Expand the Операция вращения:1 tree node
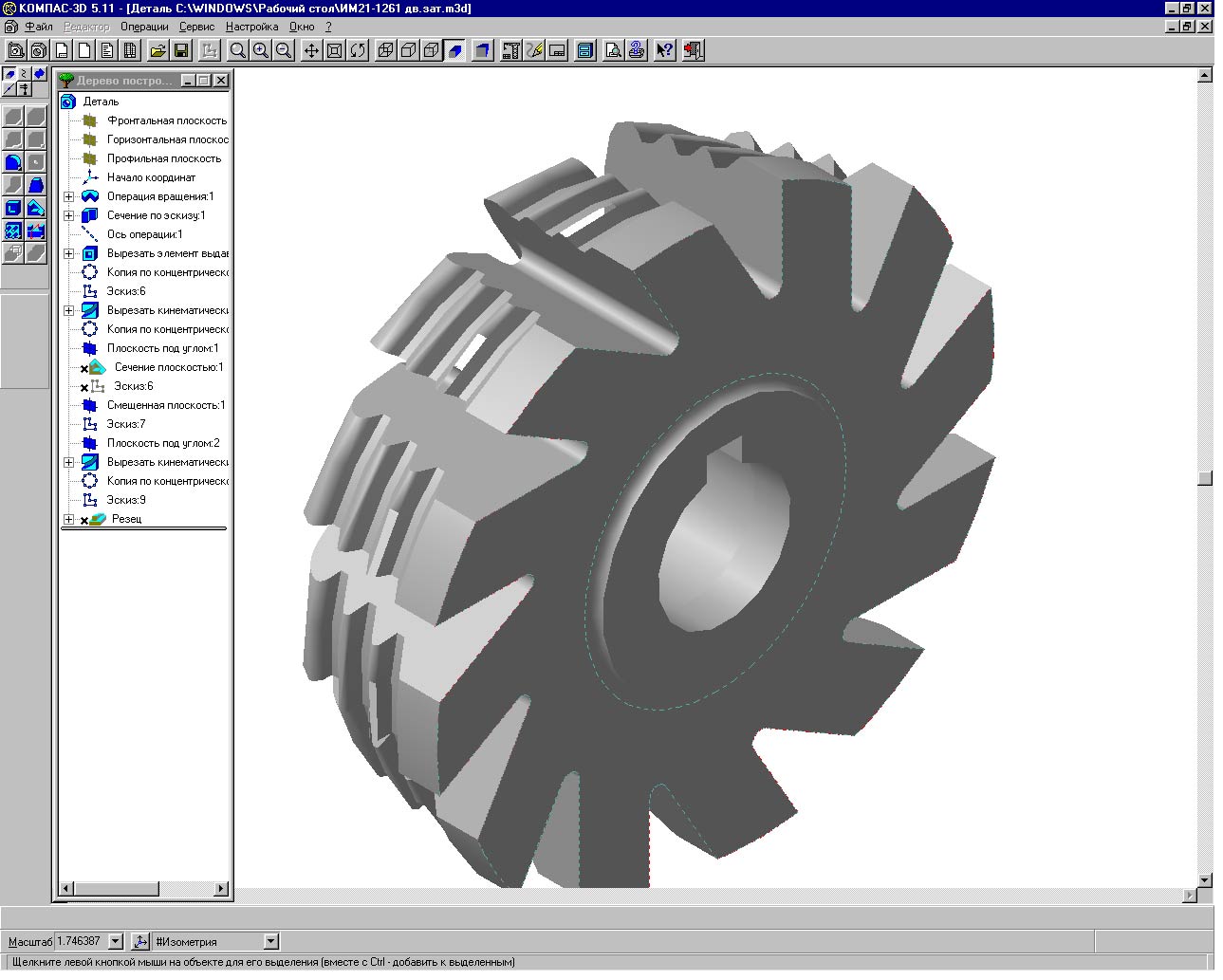1223x980 pixels. coord(68,196)
